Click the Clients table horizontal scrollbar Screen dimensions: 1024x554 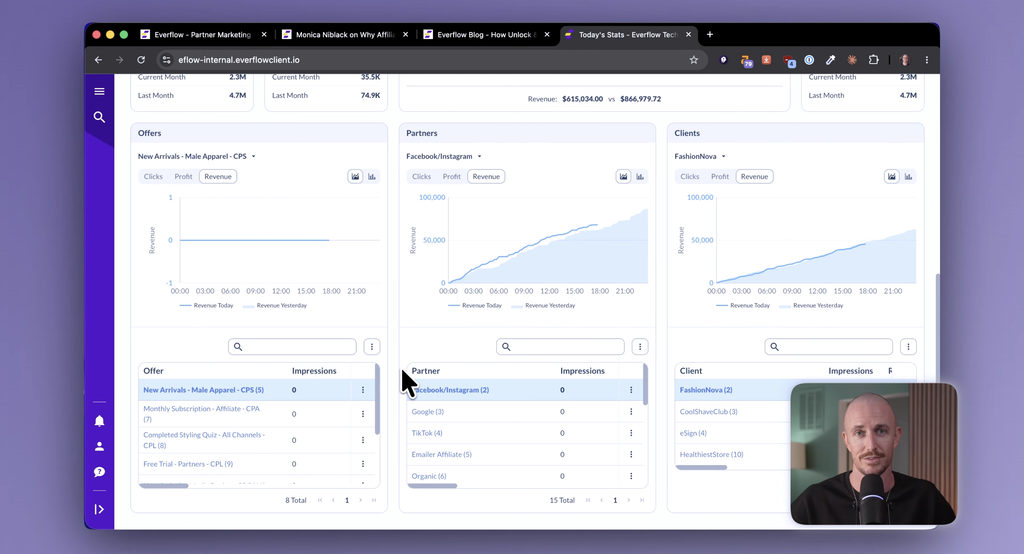click(701, 468)
